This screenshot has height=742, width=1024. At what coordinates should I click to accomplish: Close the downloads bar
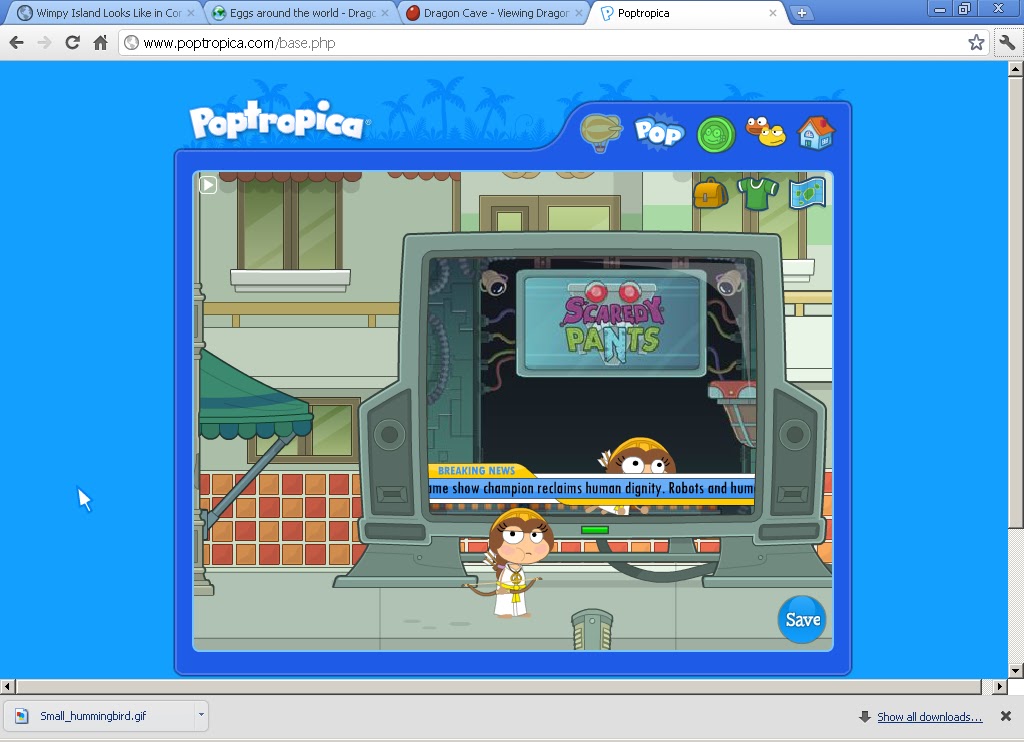pos(1006,716)
